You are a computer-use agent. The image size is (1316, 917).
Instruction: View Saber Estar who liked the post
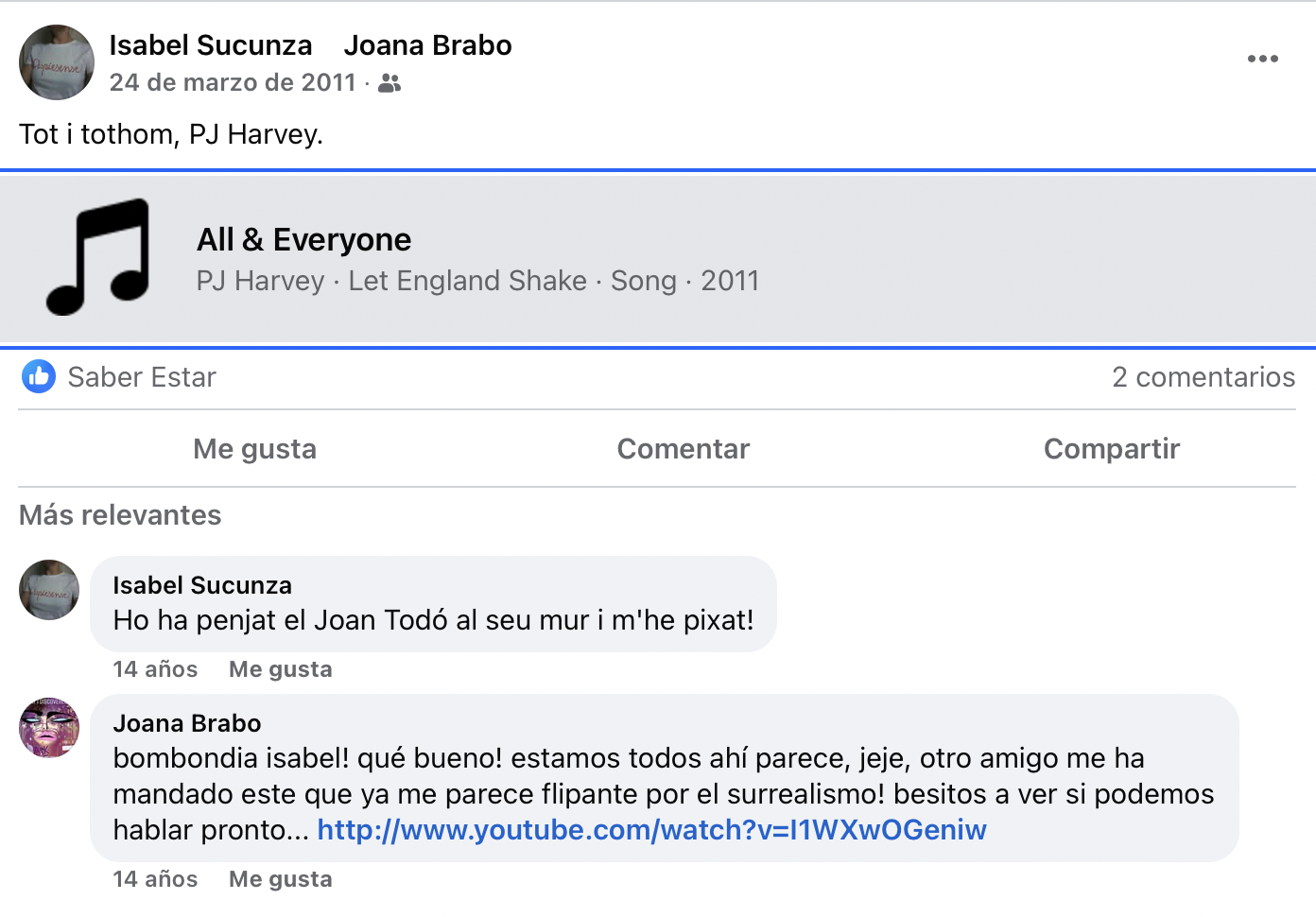142,377
